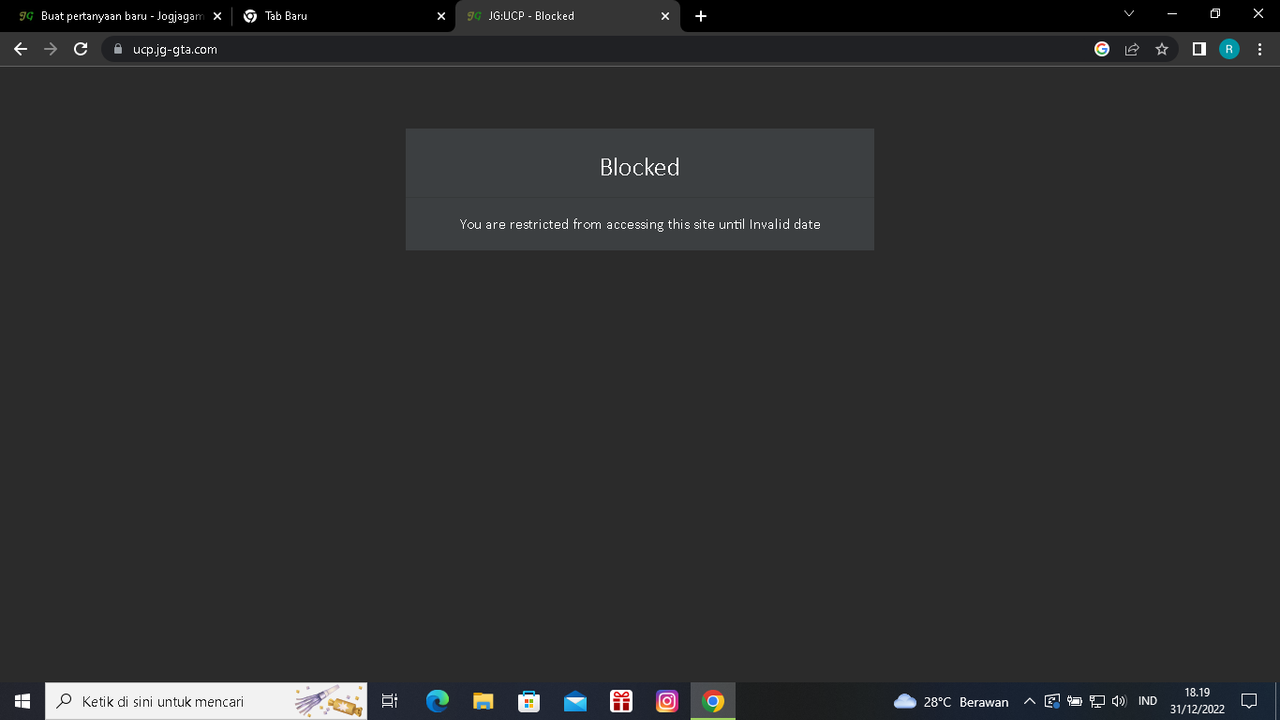The height and width of the screenshot is (720, 1280).
Task: Expand the tab search dropdown arrow
Action: pyautogui.click(x=1129, y=14)
